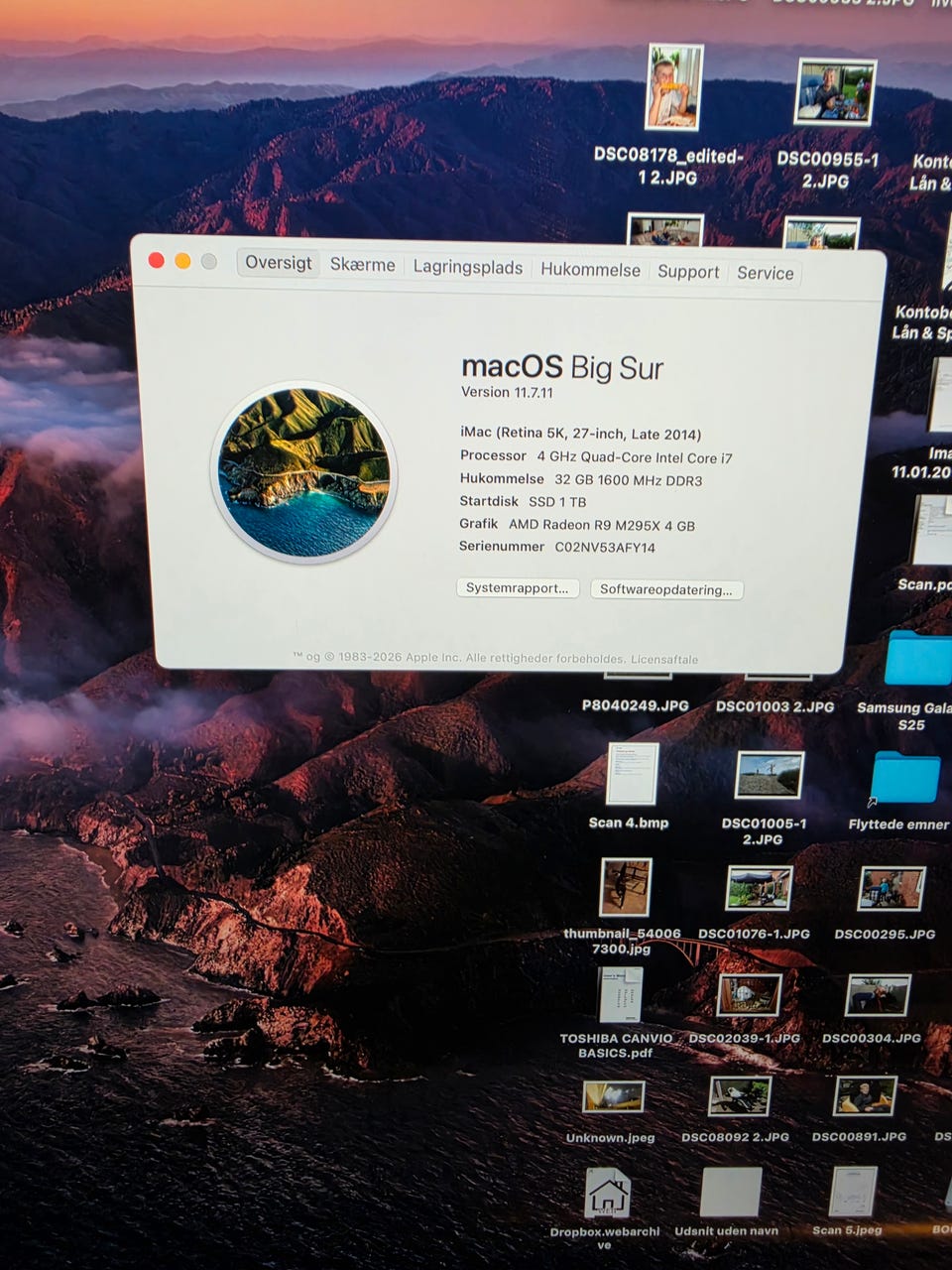Select DSC08092 2.JPG file icon
Viewport: 952px width, 1270px height.
[740, 1096]
